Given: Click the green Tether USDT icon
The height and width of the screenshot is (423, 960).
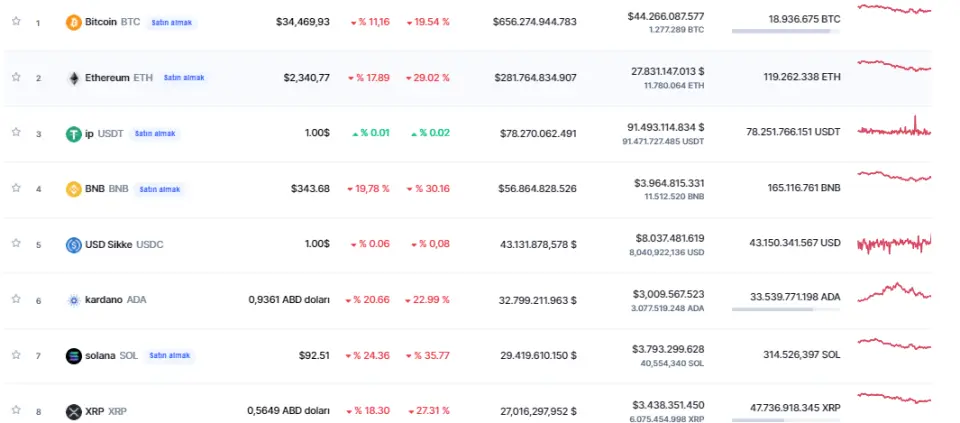Looking at the screenshot, I should tap(73, 133).
